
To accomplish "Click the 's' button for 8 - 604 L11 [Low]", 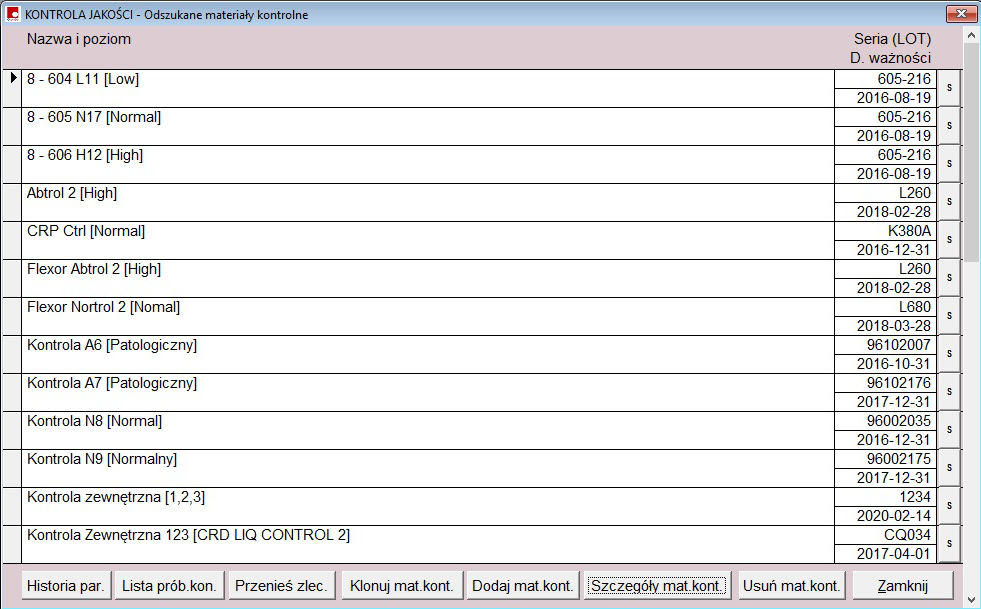I will pyautogui.click(x=948, y=88).
